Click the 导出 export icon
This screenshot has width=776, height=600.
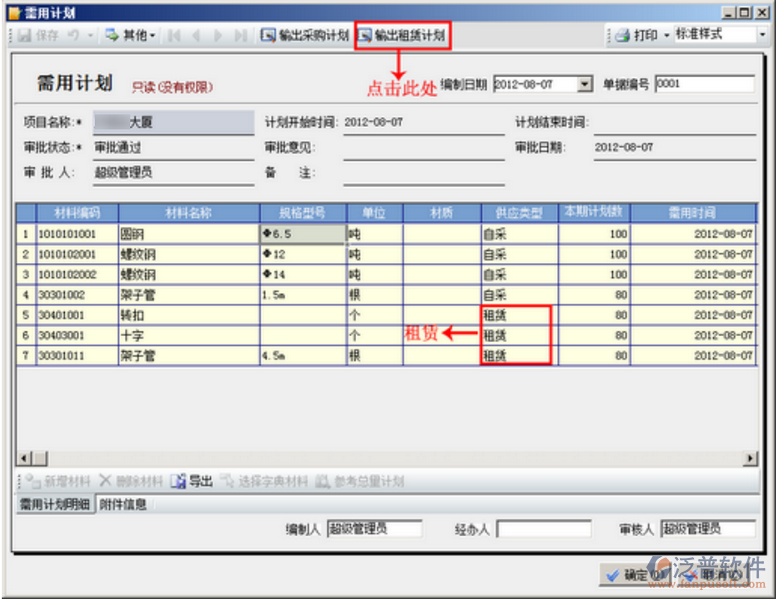point(179,482)
